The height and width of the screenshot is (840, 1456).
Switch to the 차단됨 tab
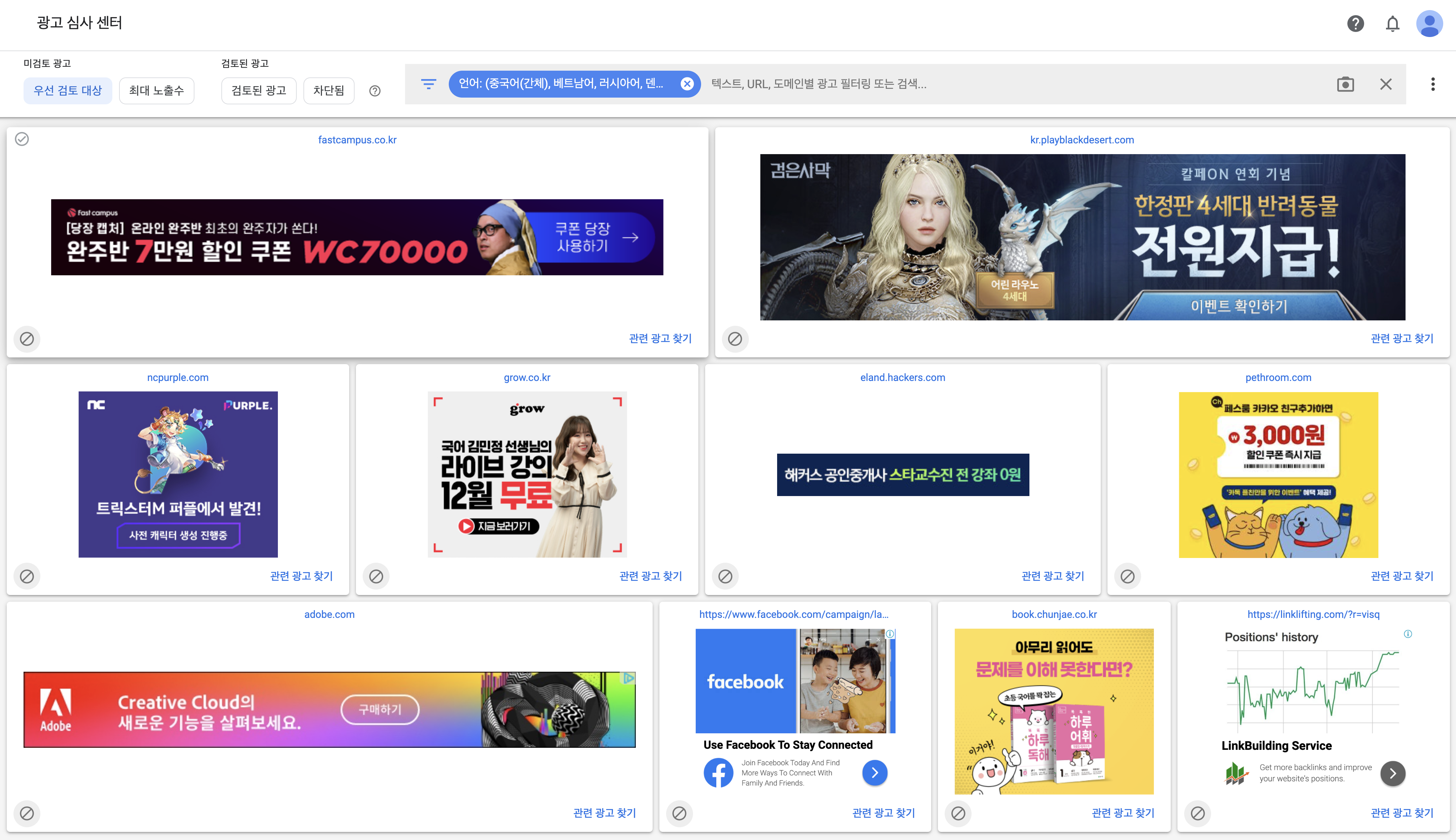pyautogui.click(x=328, y=91)
